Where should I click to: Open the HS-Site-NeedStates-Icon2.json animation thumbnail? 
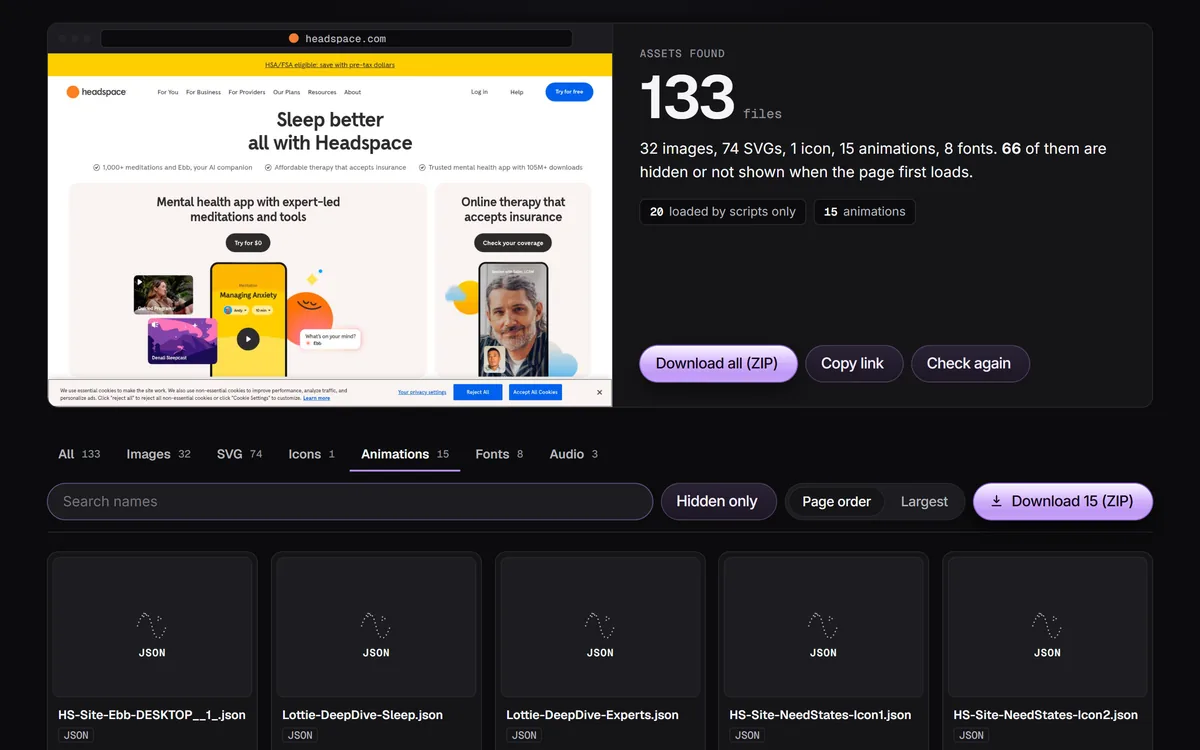point(1047,627)
